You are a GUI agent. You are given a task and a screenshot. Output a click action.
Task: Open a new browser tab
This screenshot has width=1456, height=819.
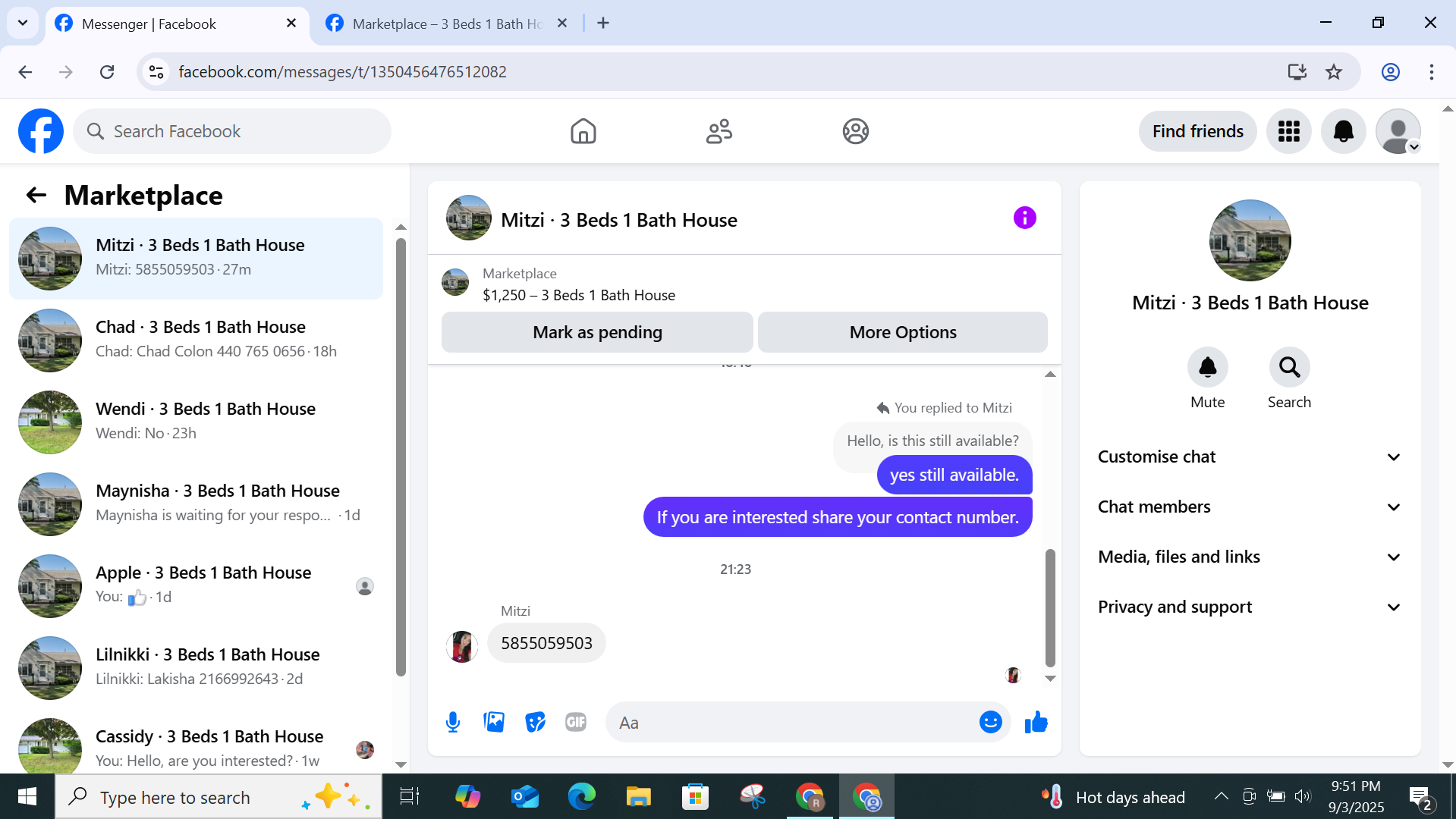click(603, 23)
